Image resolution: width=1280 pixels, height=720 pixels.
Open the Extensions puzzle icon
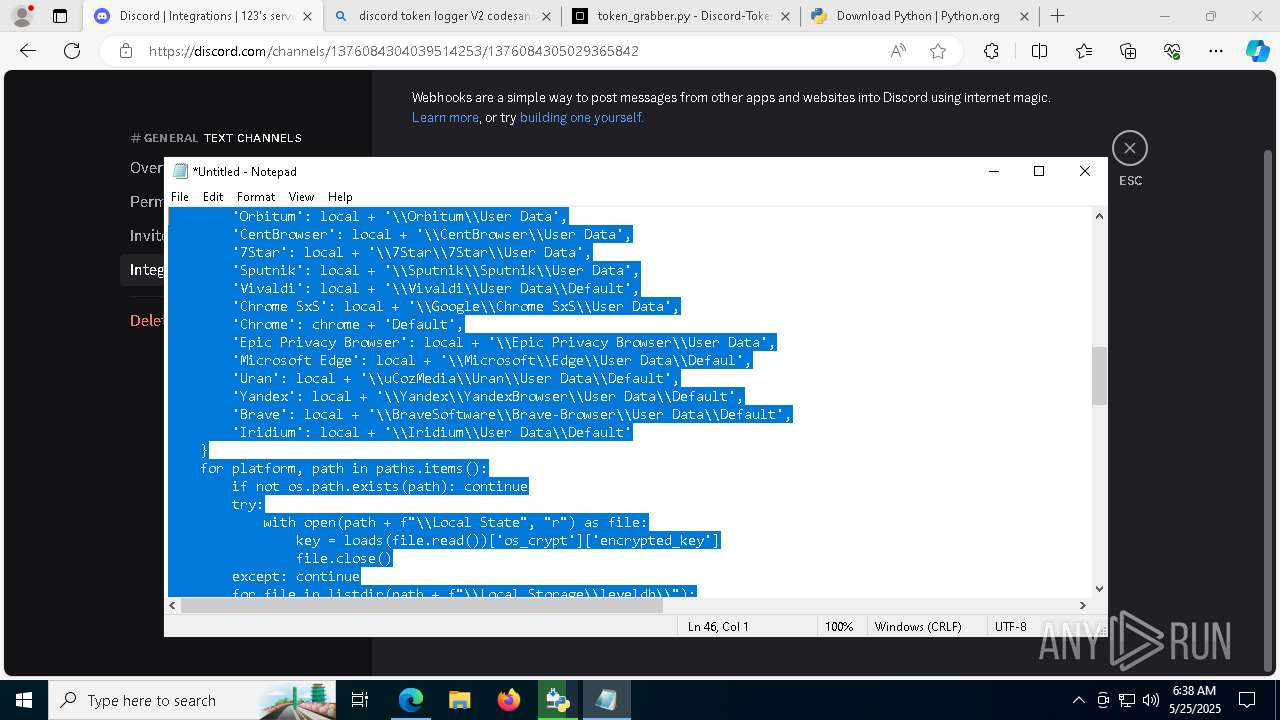point(991,51)
